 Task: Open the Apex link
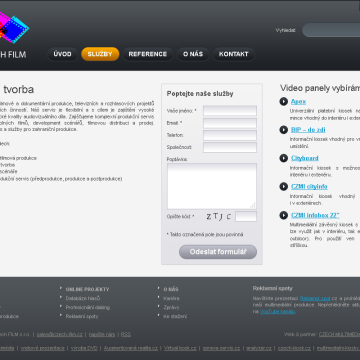point(298,101)
